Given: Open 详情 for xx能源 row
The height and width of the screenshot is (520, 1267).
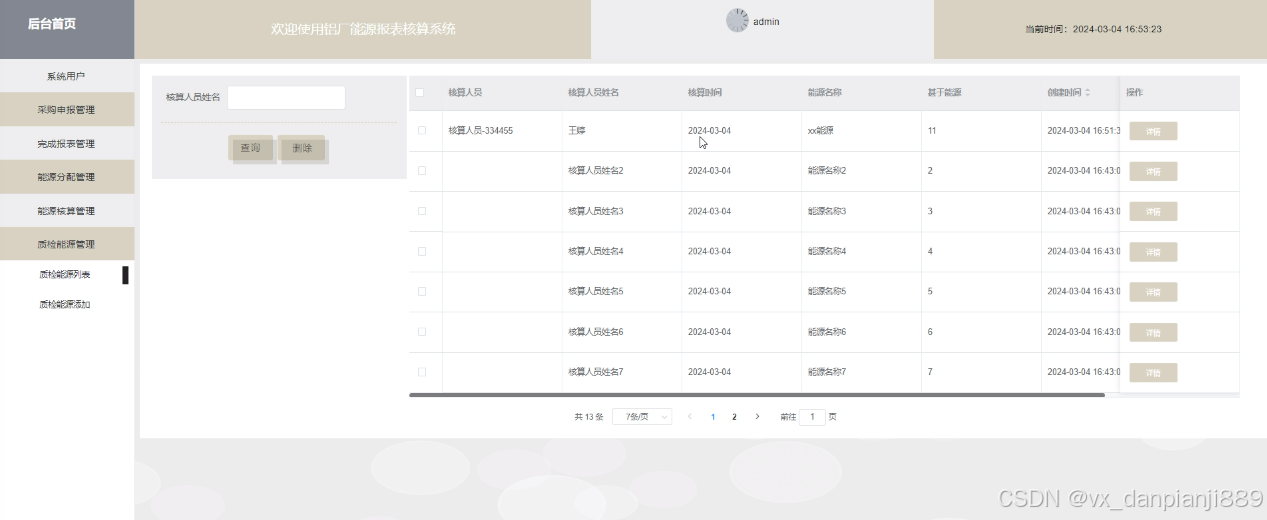Looking at the screenshot, I should click(1153, 131).
